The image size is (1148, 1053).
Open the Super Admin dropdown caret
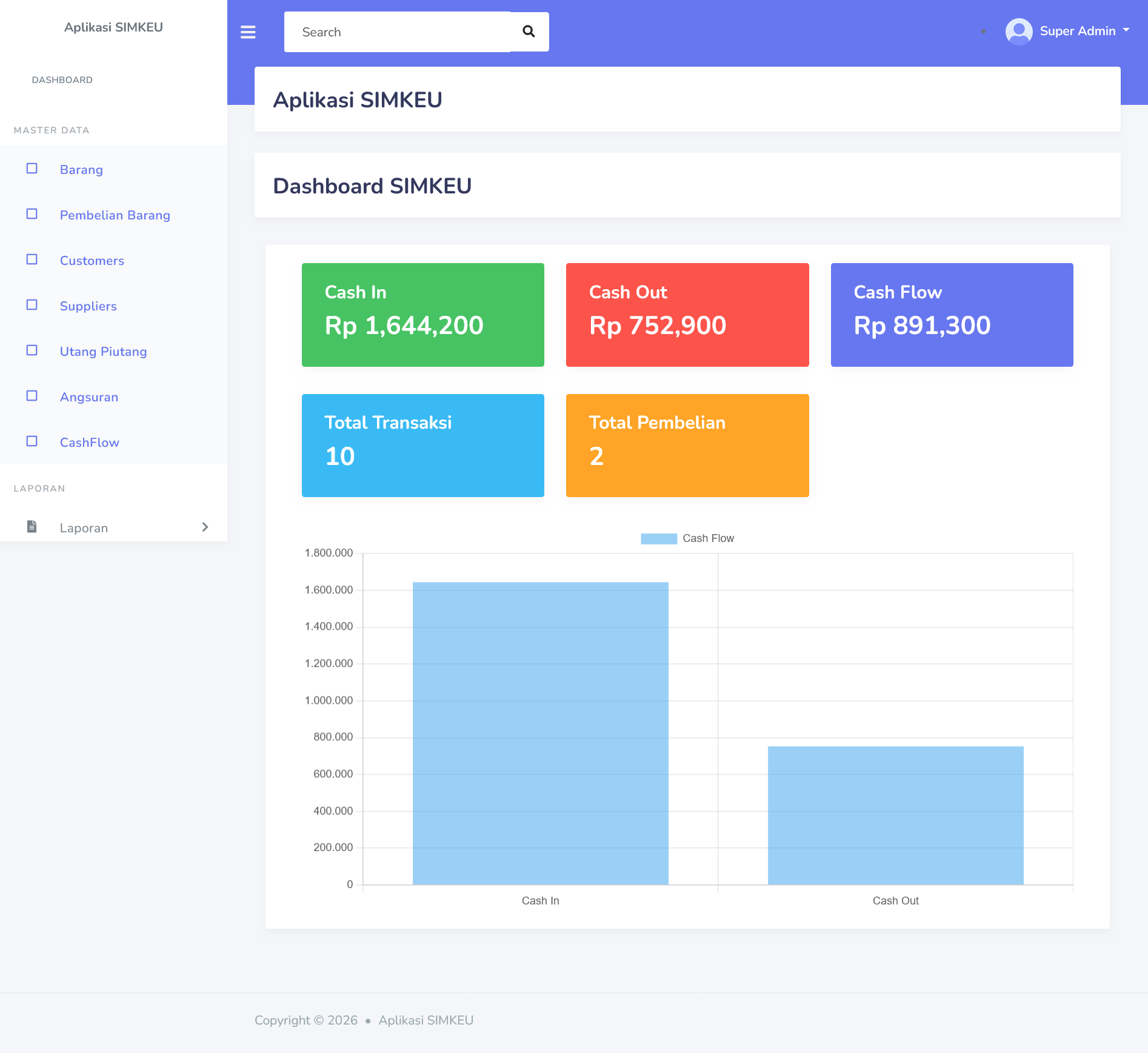coord(1126,30)
